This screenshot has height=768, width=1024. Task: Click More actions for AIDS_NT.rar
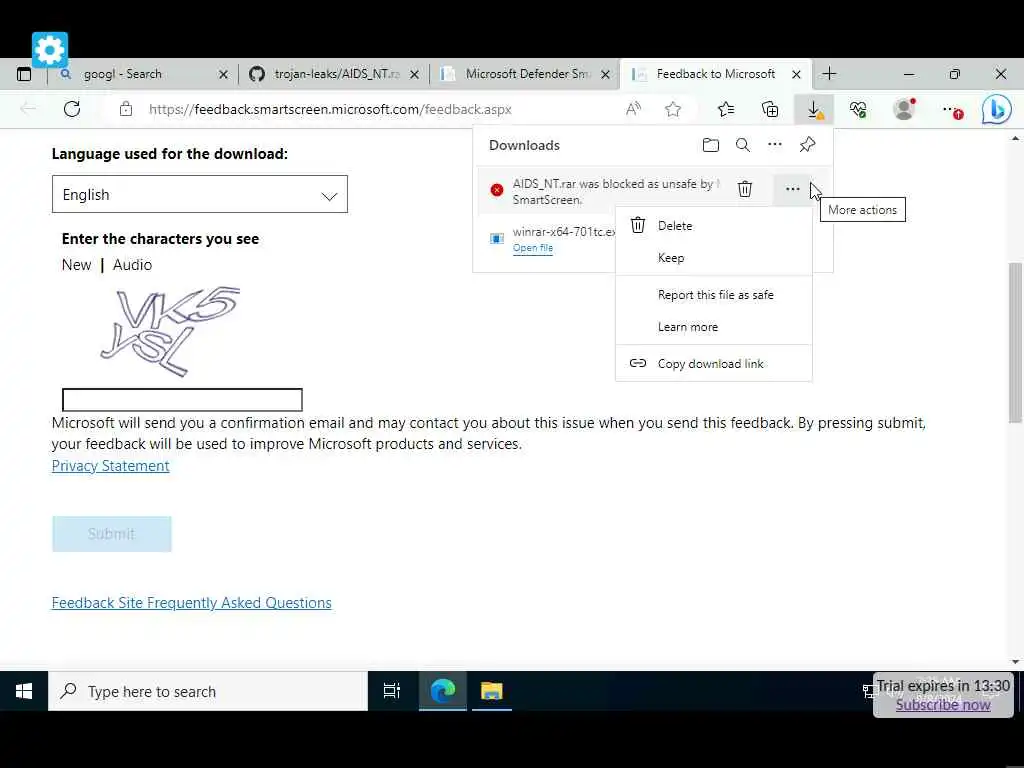coord(792,189)
